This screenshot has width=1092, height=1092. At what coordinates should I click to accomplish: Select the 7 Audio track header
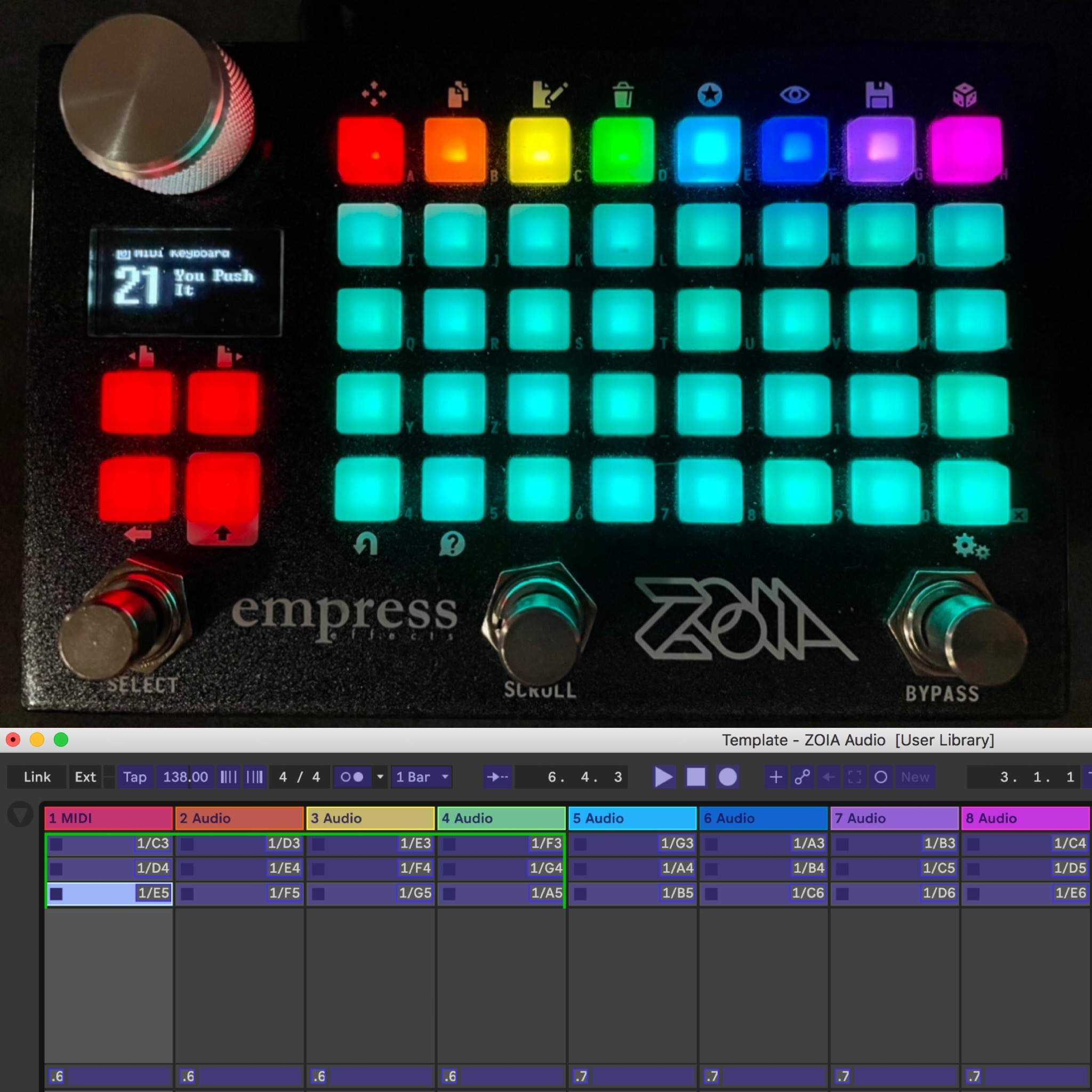pyautogui.click(x=895, y=818)
